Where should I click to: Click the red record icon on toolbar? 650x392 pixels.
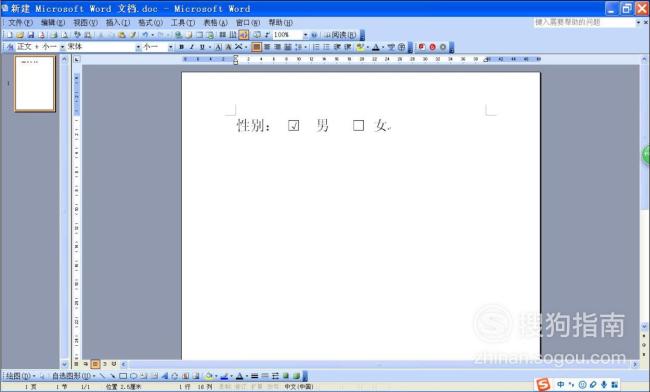click(432, 47)
